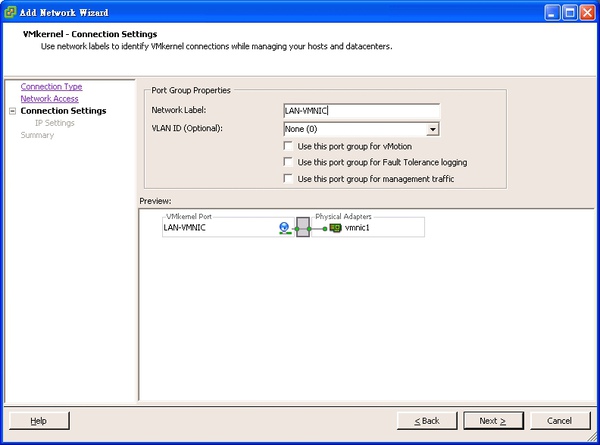Cancel the Add Network Wizard
Image resolution: width=600 pixels, height=445 pixels.
click(x=560, y=421)
